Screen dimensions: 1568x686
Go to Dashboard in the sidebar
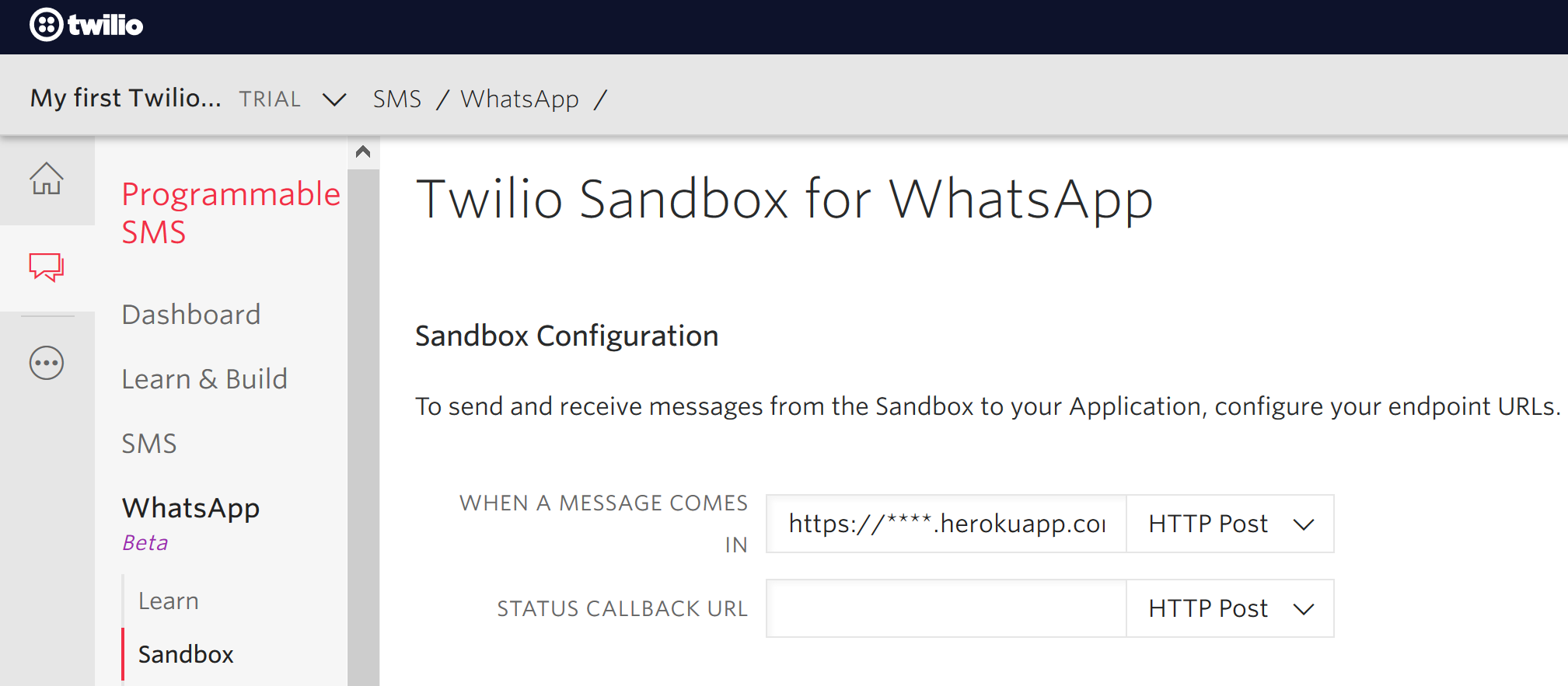pos(191,315)
